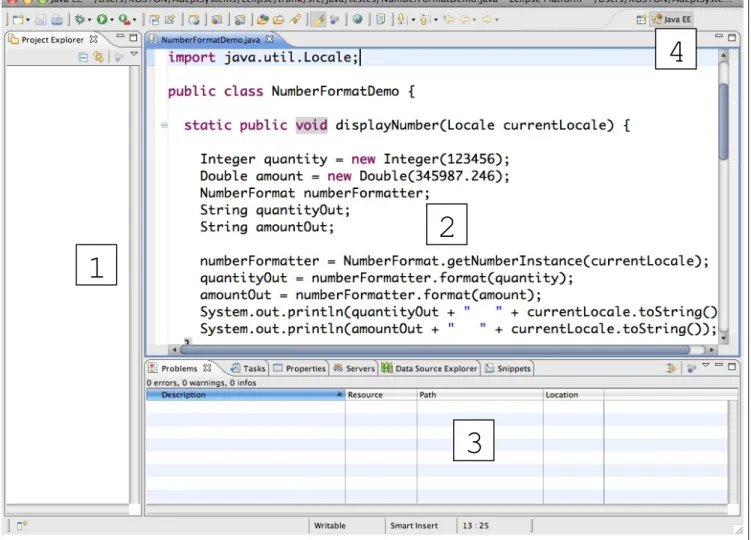Click the Back navigation arrow icon

[x=464, y=20]
